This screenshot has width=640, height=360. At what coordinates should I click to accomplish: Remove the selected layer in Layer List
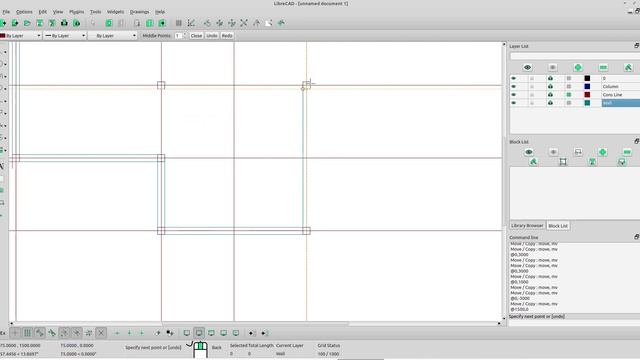coord(603,67)
